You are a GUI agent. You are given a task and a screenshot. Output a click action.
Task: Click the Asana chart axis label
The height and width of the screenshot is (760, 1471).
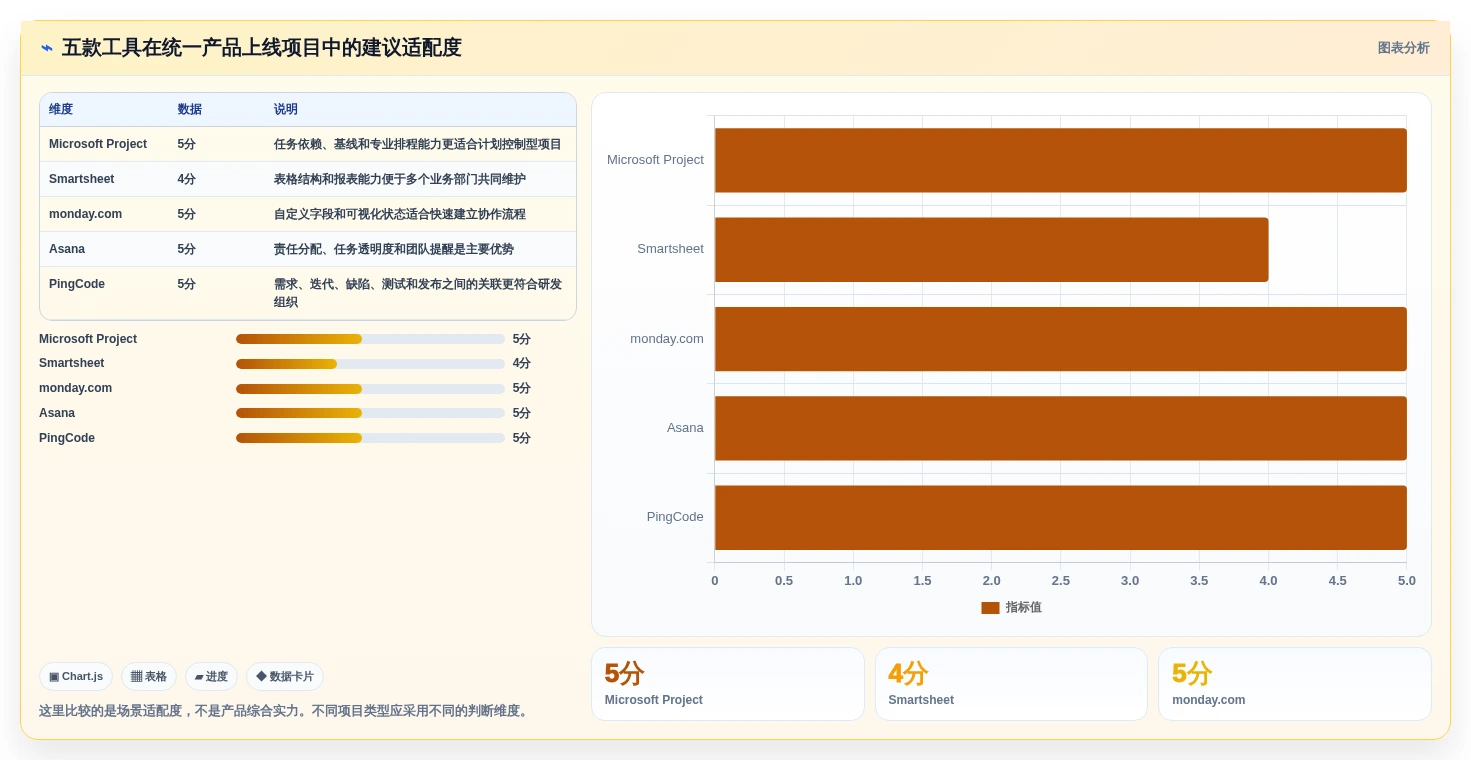[685, 428]
